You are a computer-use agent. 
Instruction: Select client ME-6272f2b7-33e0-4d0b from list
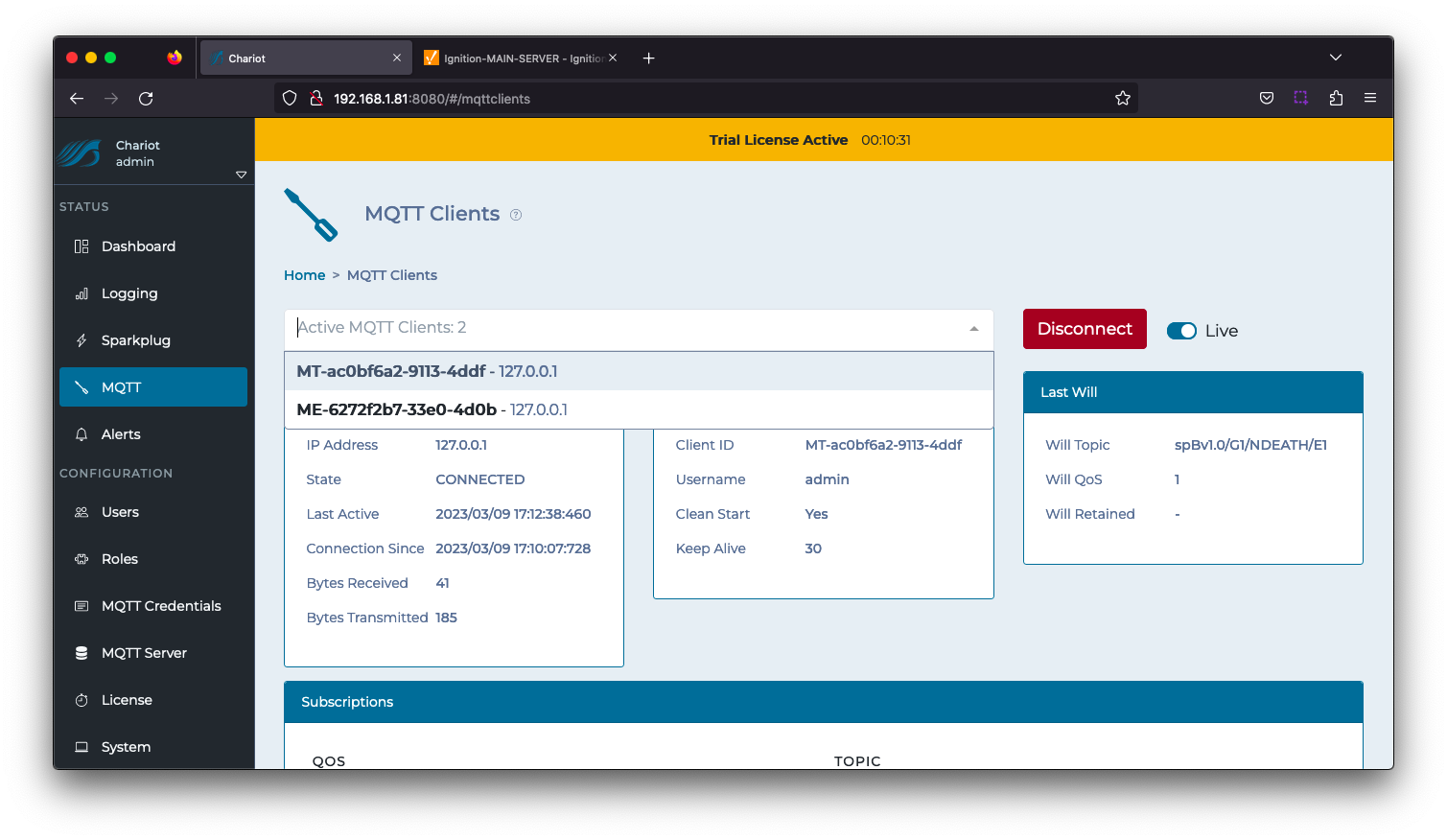pyautogui.click(x=639, y=409)
